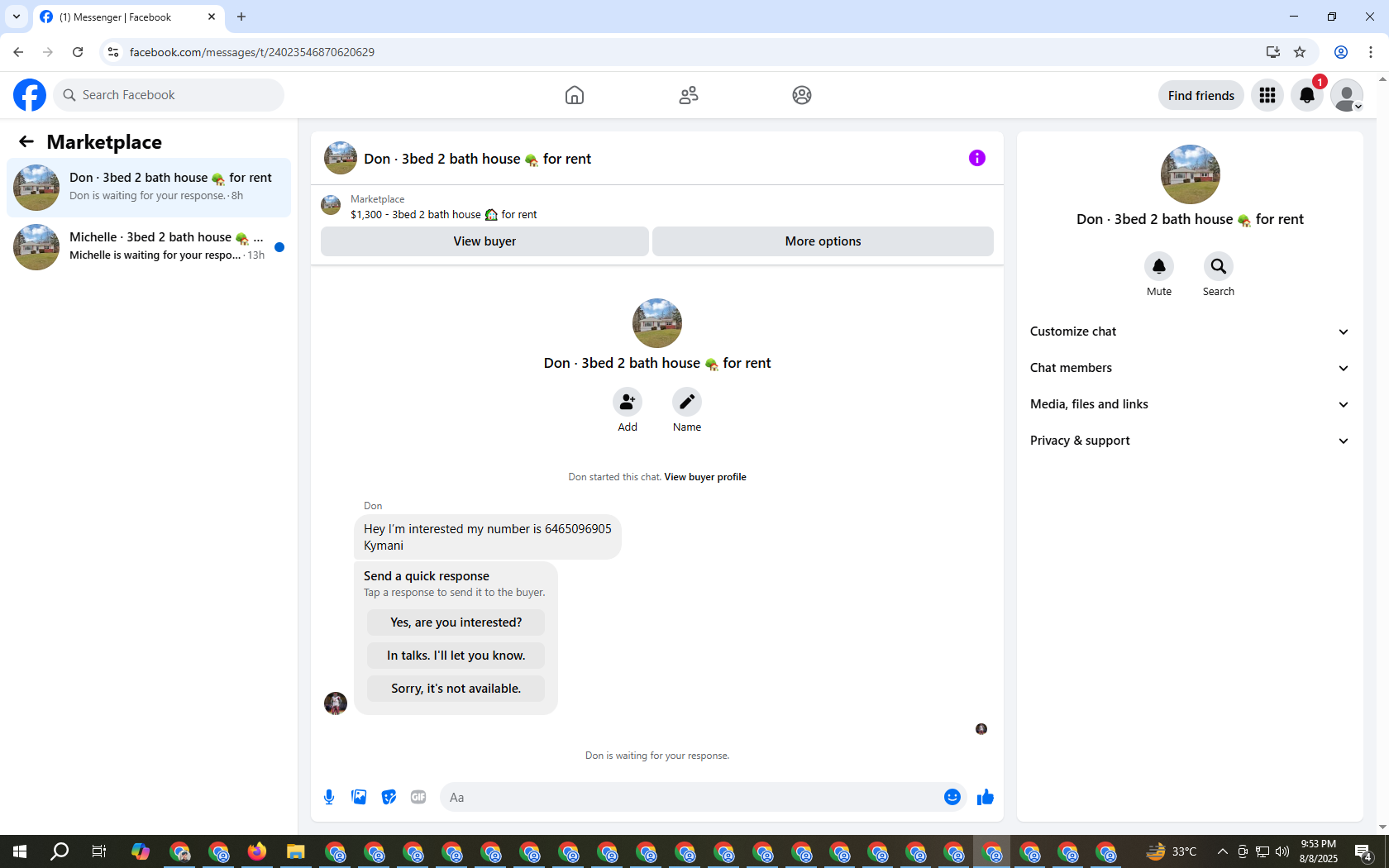Add people to the Don chat

(628, 402)
